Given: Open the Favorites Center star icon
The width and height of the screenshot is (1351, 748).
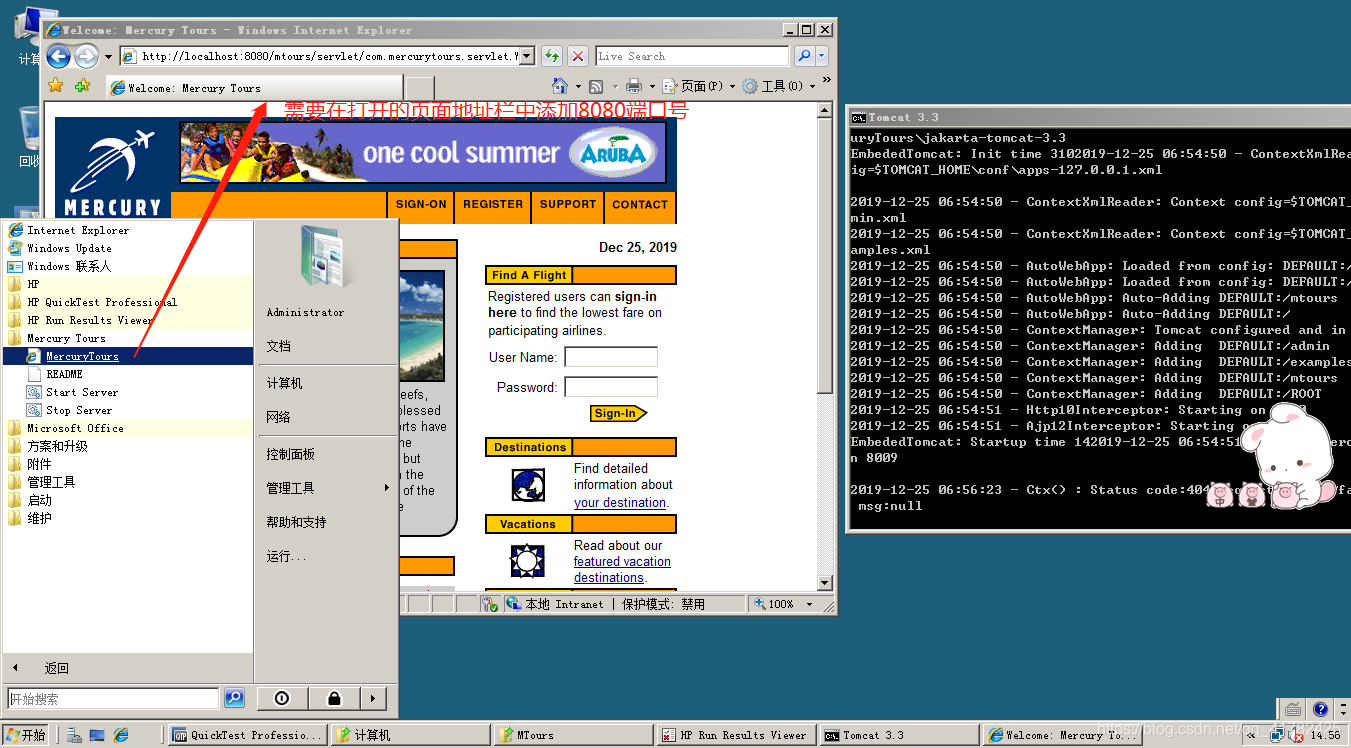Looking at the screenshot, I should [56, 86].
